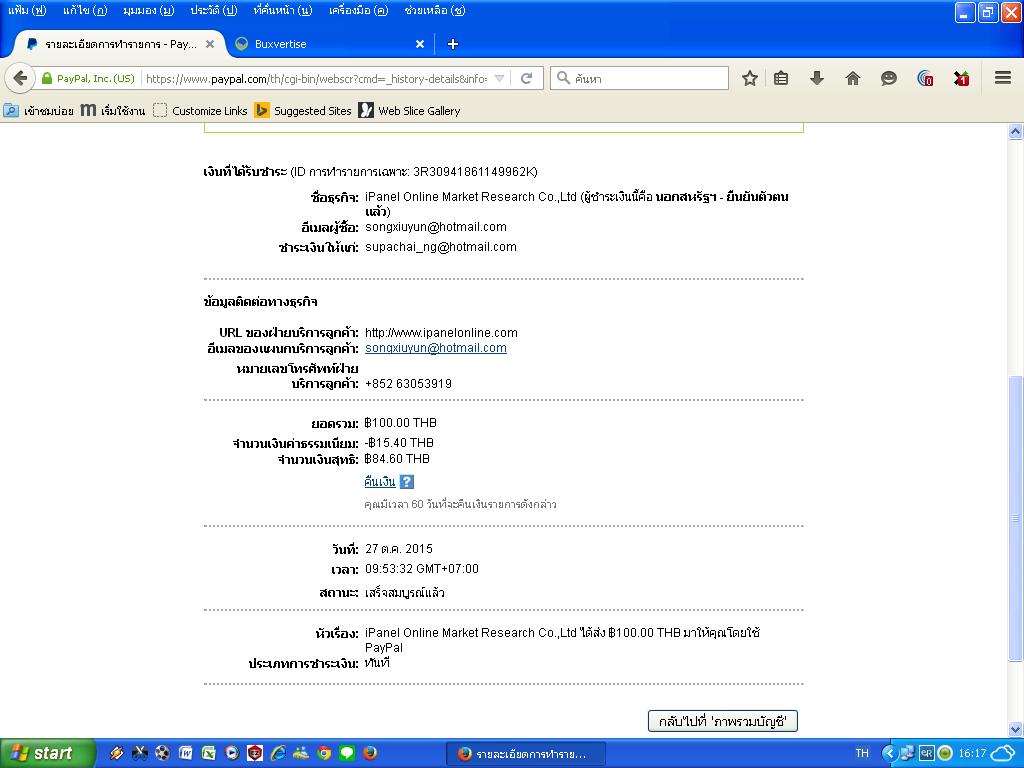Click into the URL address bar
Viewport: 1024px width, 768px height.
pos(317,78)
